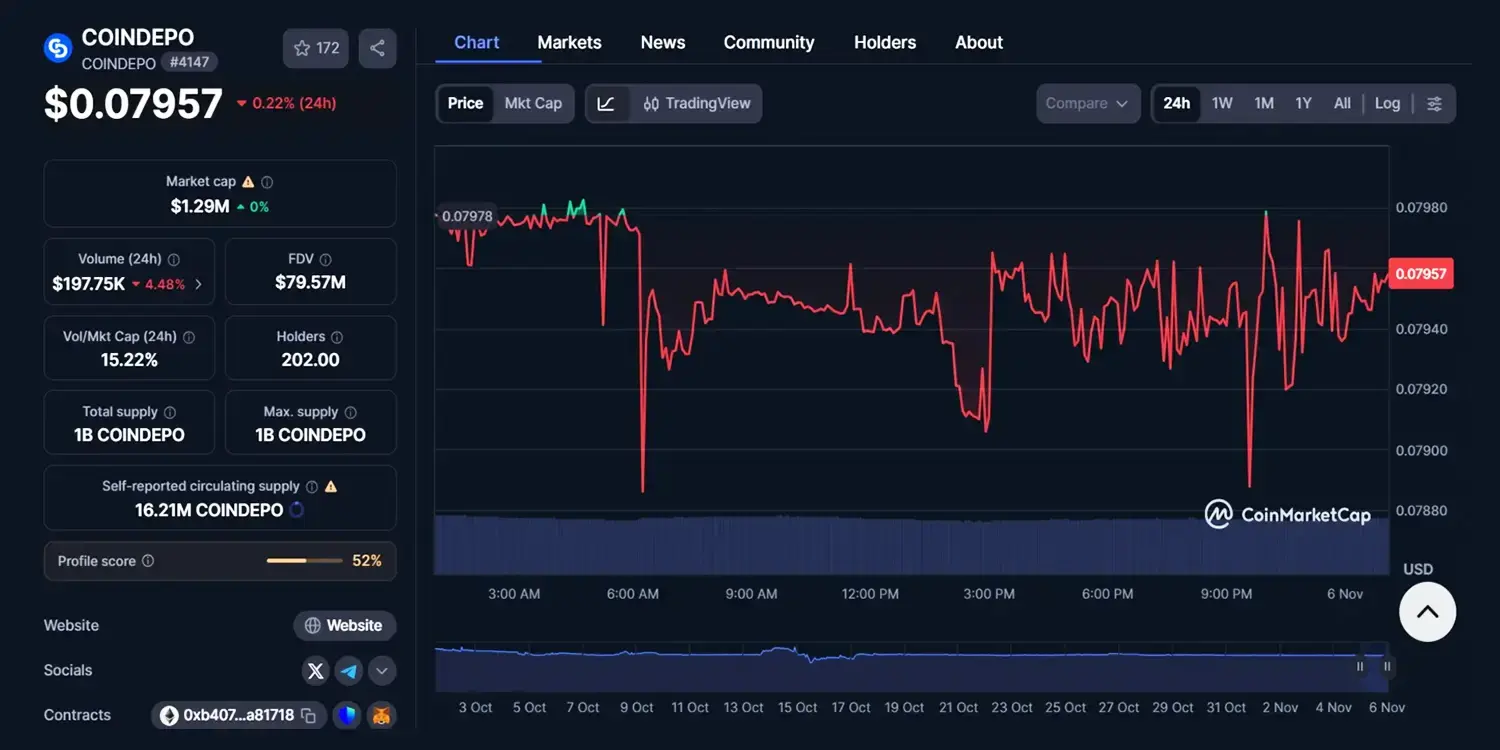Add COINDEPO to watchlist with star button

[x=315, y=48]
